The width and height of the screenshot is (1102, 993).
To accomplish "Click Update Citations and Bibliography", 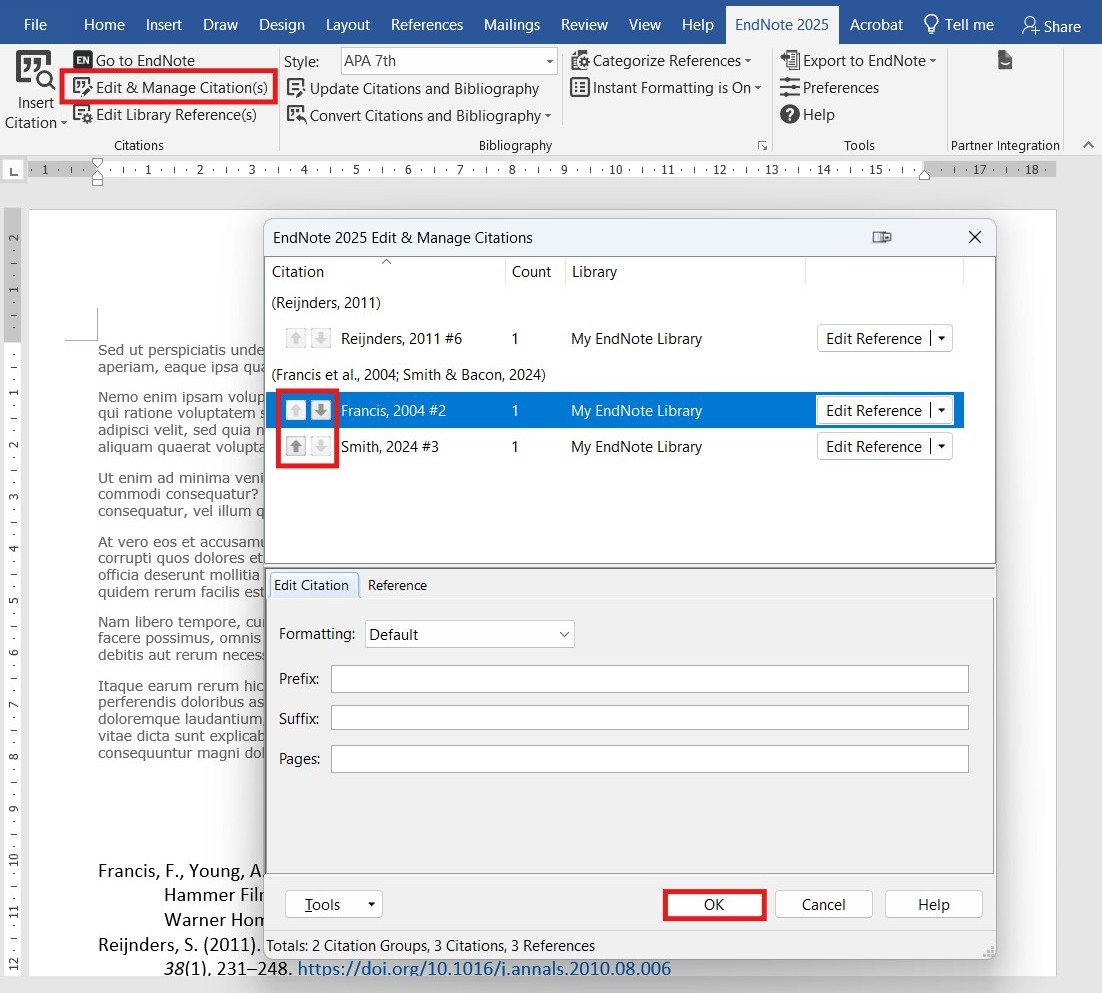I will (x=413, y=89).
